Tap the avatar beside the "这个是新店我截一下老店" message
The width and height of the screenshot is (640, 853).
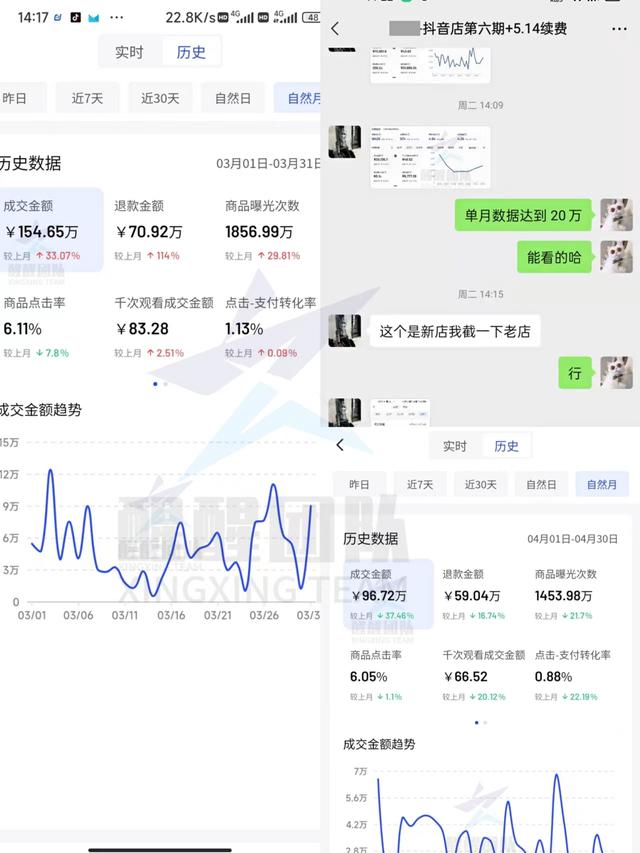pos(345,330)
